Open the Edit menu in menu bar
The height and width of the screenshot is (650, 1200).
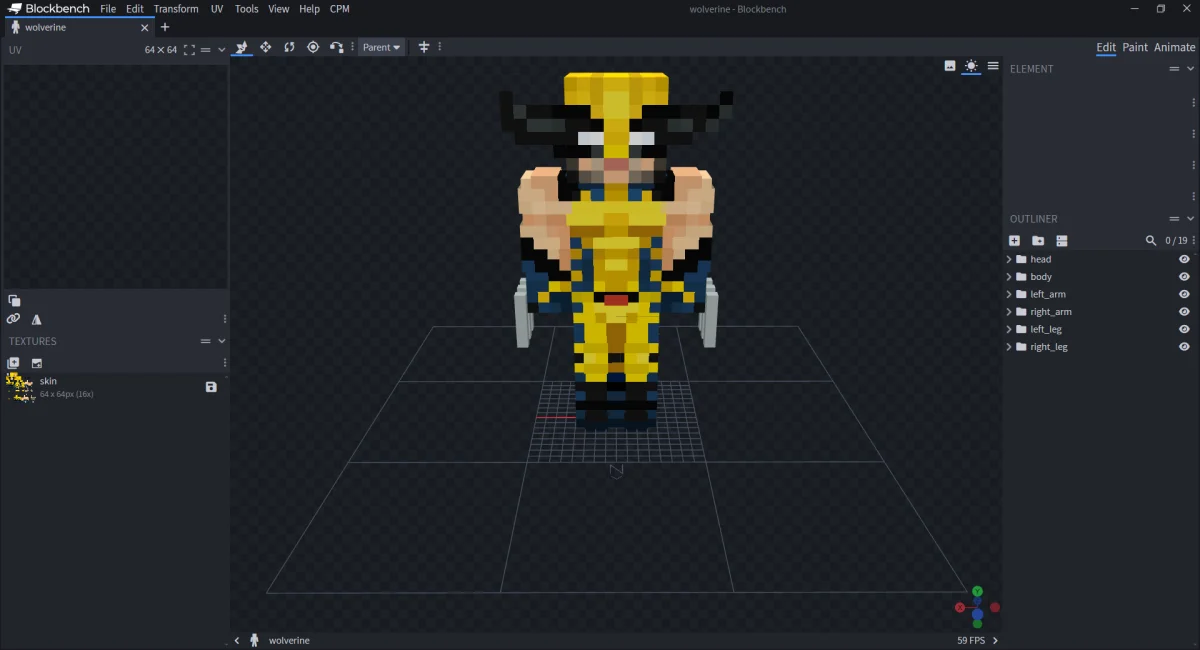tap(135, 9)
